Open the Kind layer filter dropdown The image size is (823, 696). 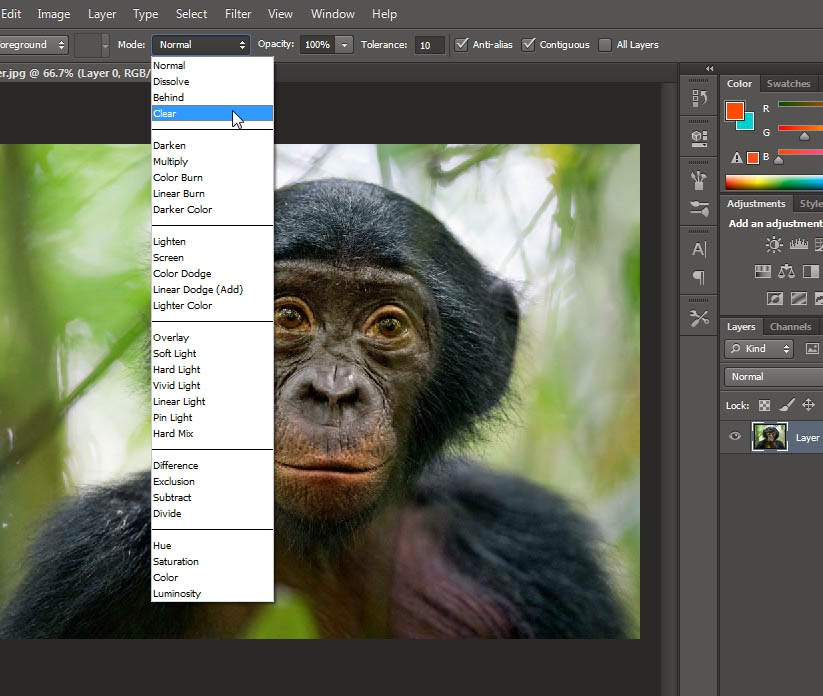pyautogui.click(x=758, y=349)
